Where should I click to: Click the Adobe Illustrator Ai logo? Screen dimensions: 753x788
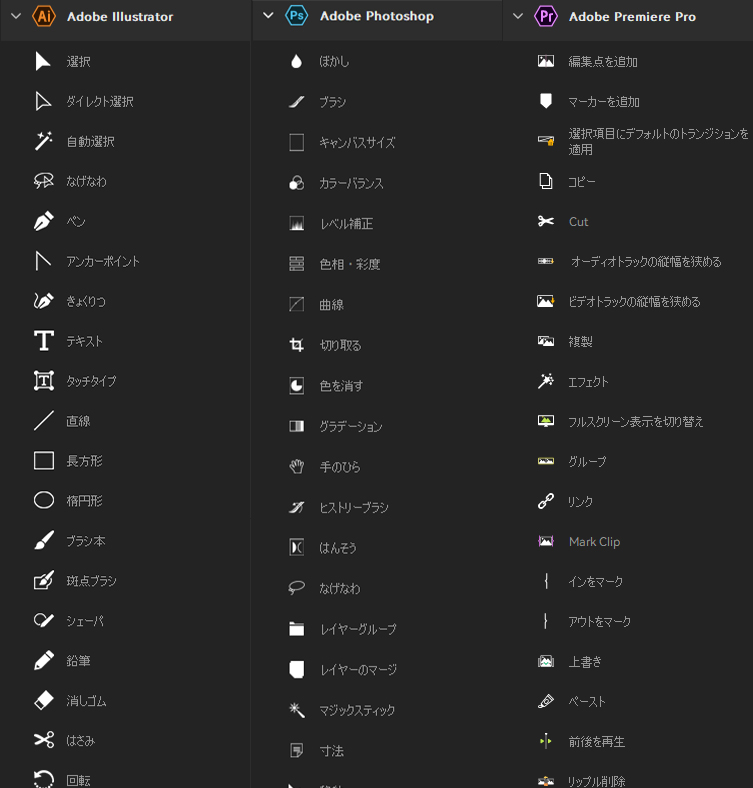pos(44,16)
